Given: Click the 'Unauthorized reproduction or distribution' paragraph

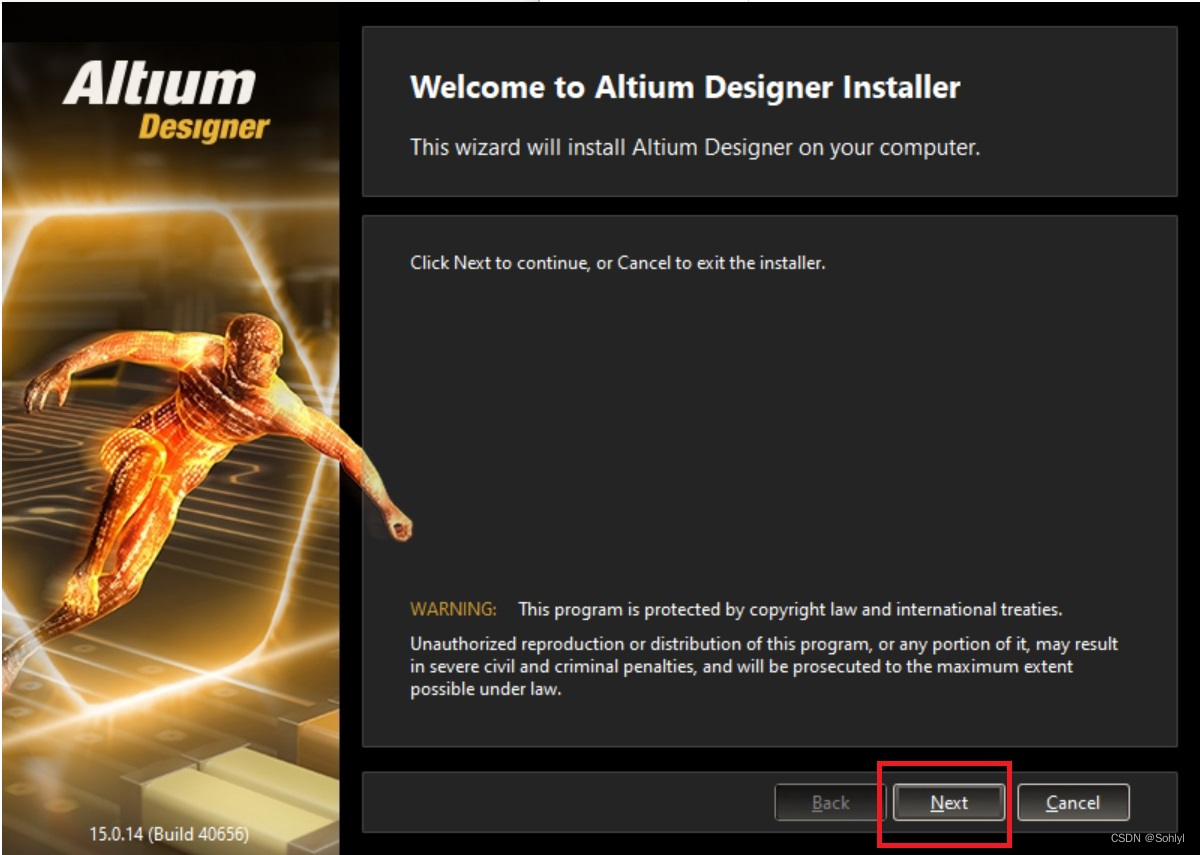Looking at the screenshot, I should 764,667.
